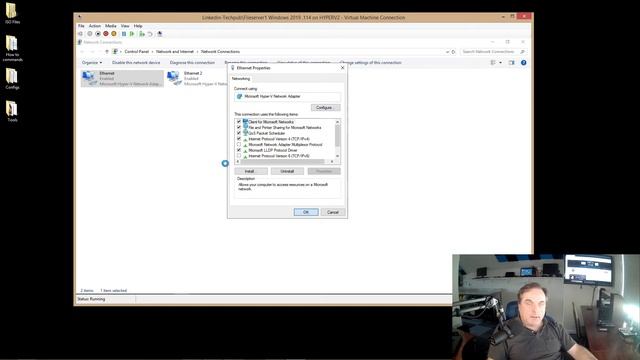The height and width of the screenshot is (360, 640).
Task: Click the Up arrow in Explorer navigation
Action: pyautogui.click(x=107, y=52)
